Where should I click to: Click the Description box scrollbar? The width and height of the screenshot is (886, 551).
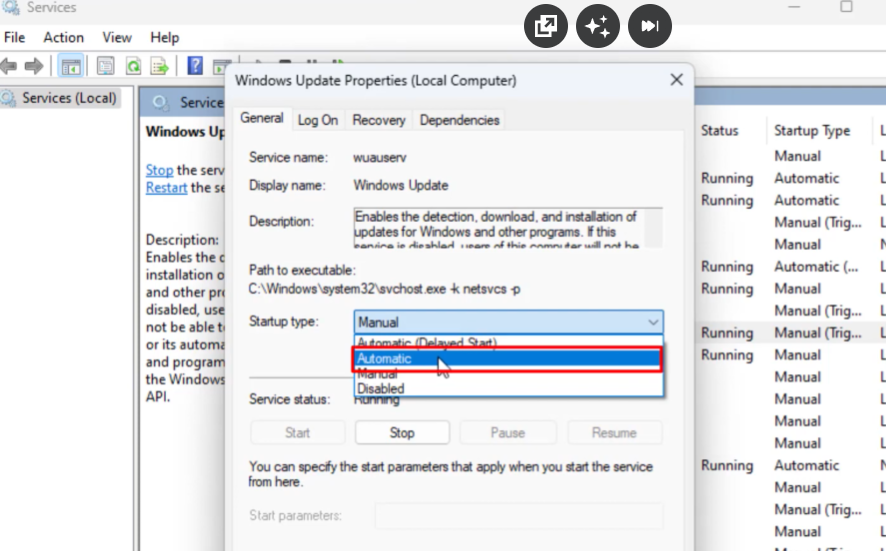pyautogui.click(x=653, y=228)
